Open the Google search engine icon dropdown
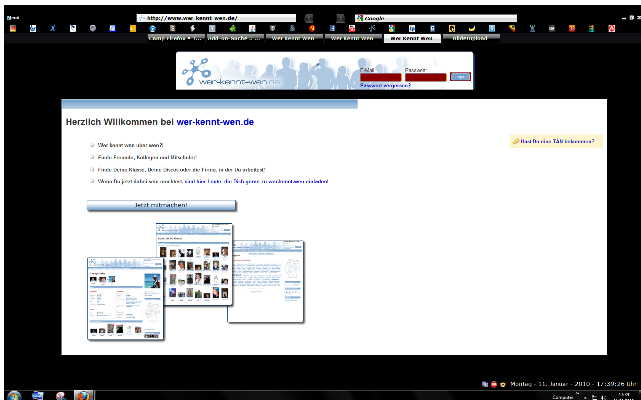 359,18
